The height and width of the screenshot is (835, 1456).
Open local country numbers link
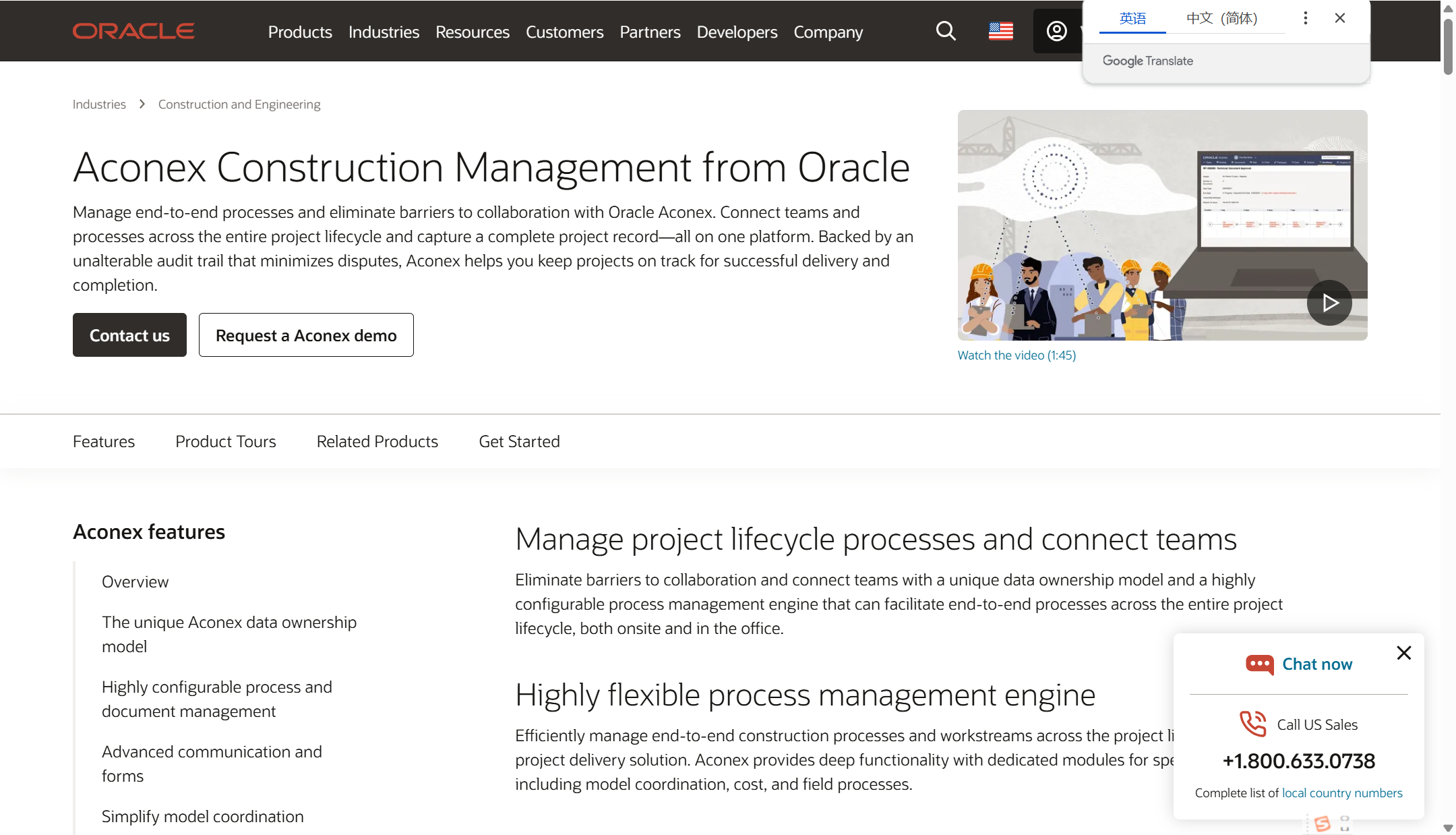point(1341,793)
